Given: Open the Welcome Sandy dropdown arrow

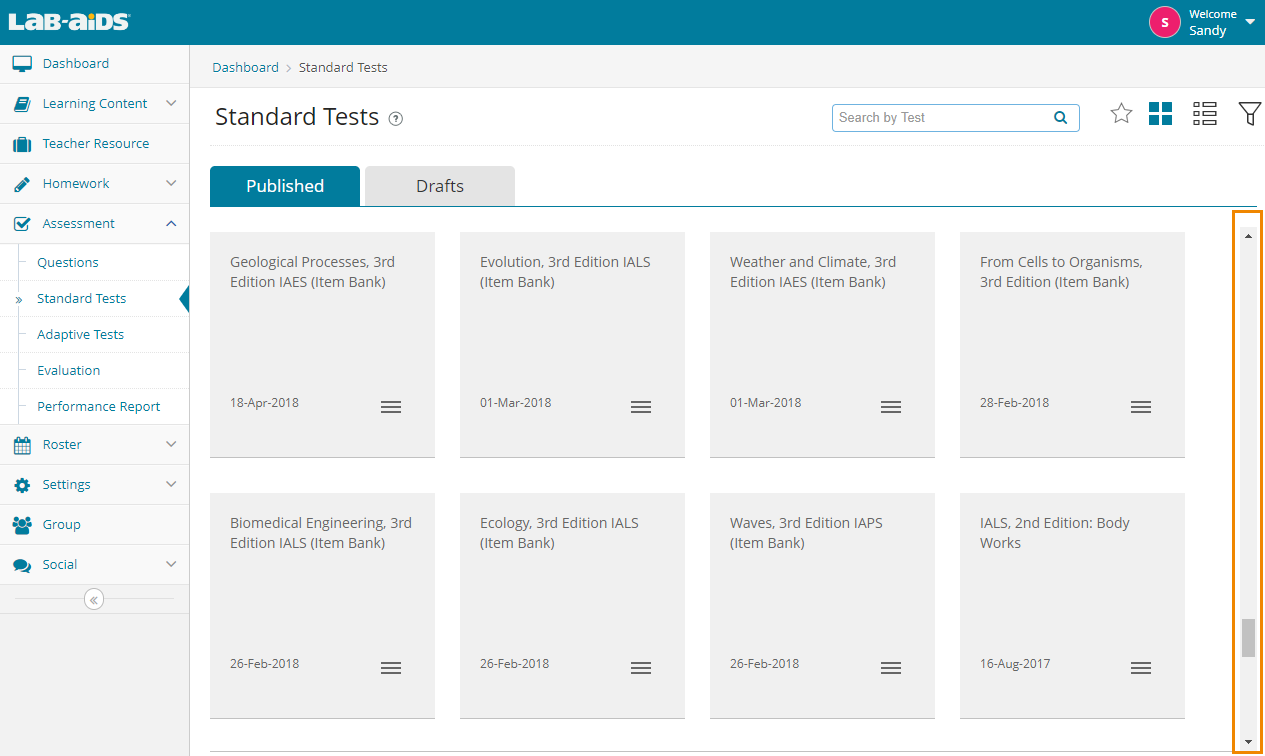Looking at the screenshot, I should pyautogui.click(x=1250, y=22).
